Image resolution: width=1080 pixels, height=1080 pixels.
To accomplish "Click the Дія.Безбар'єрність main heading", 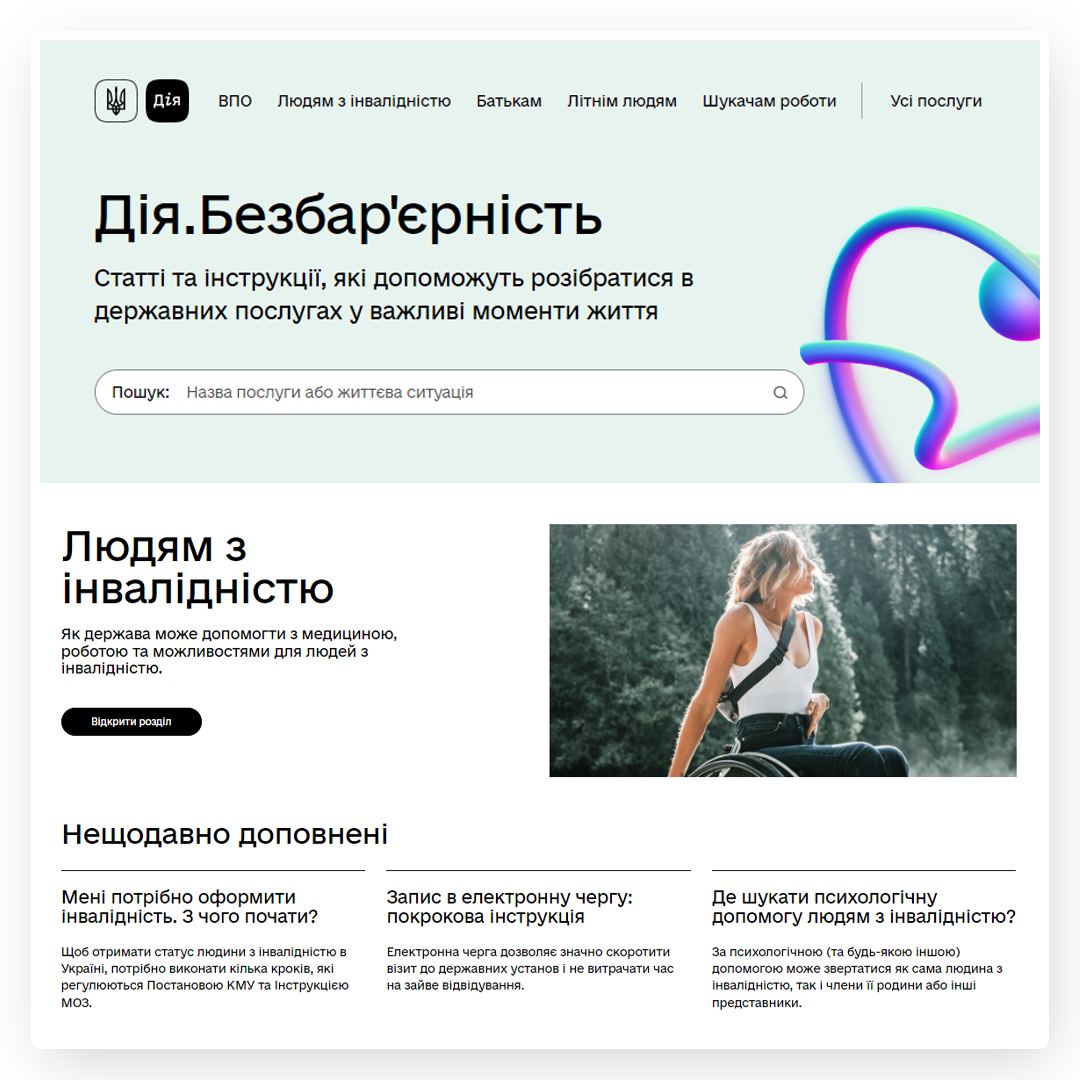I will (x=348, y=216).
